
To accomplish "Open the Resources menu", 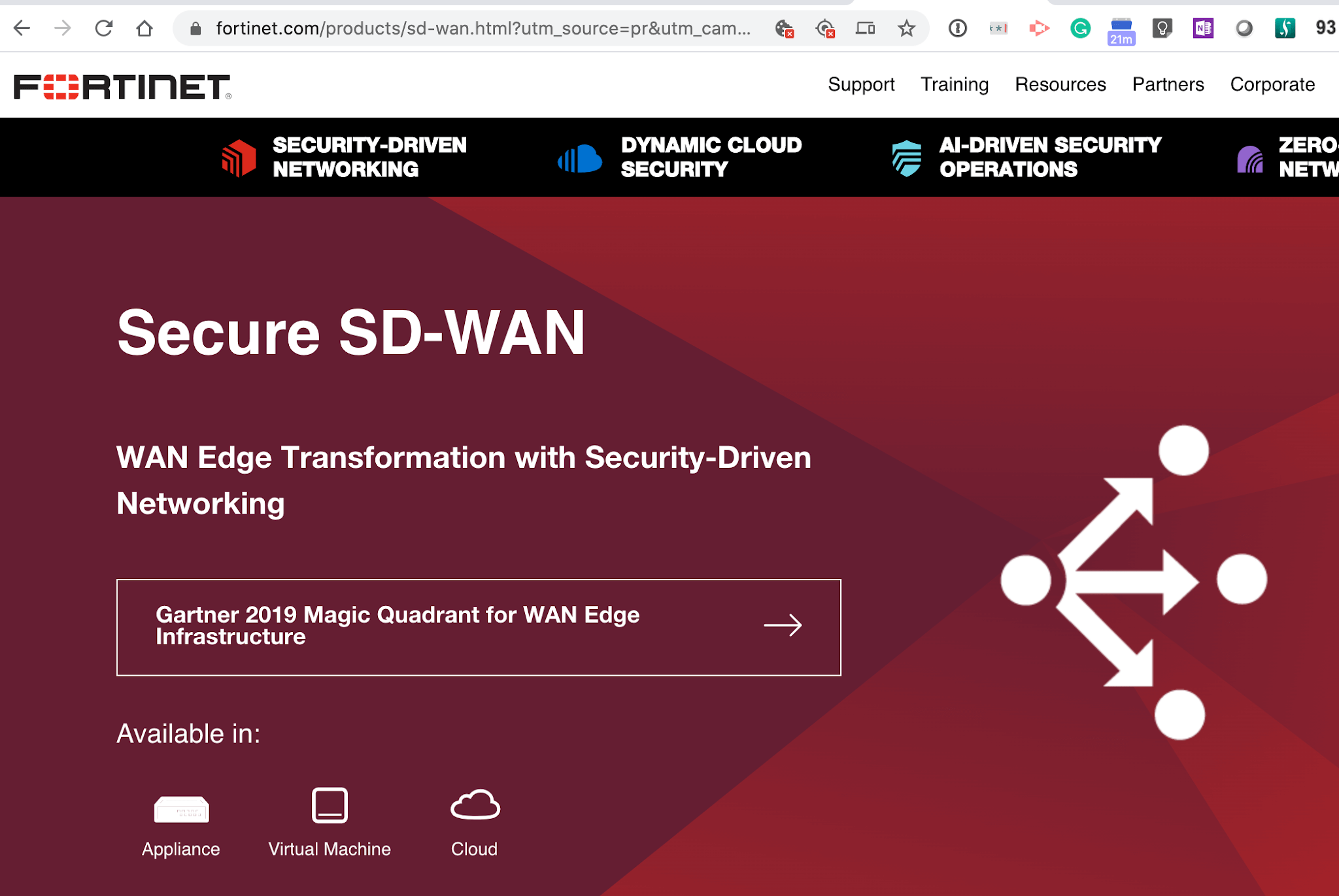I will point(1060,84).
